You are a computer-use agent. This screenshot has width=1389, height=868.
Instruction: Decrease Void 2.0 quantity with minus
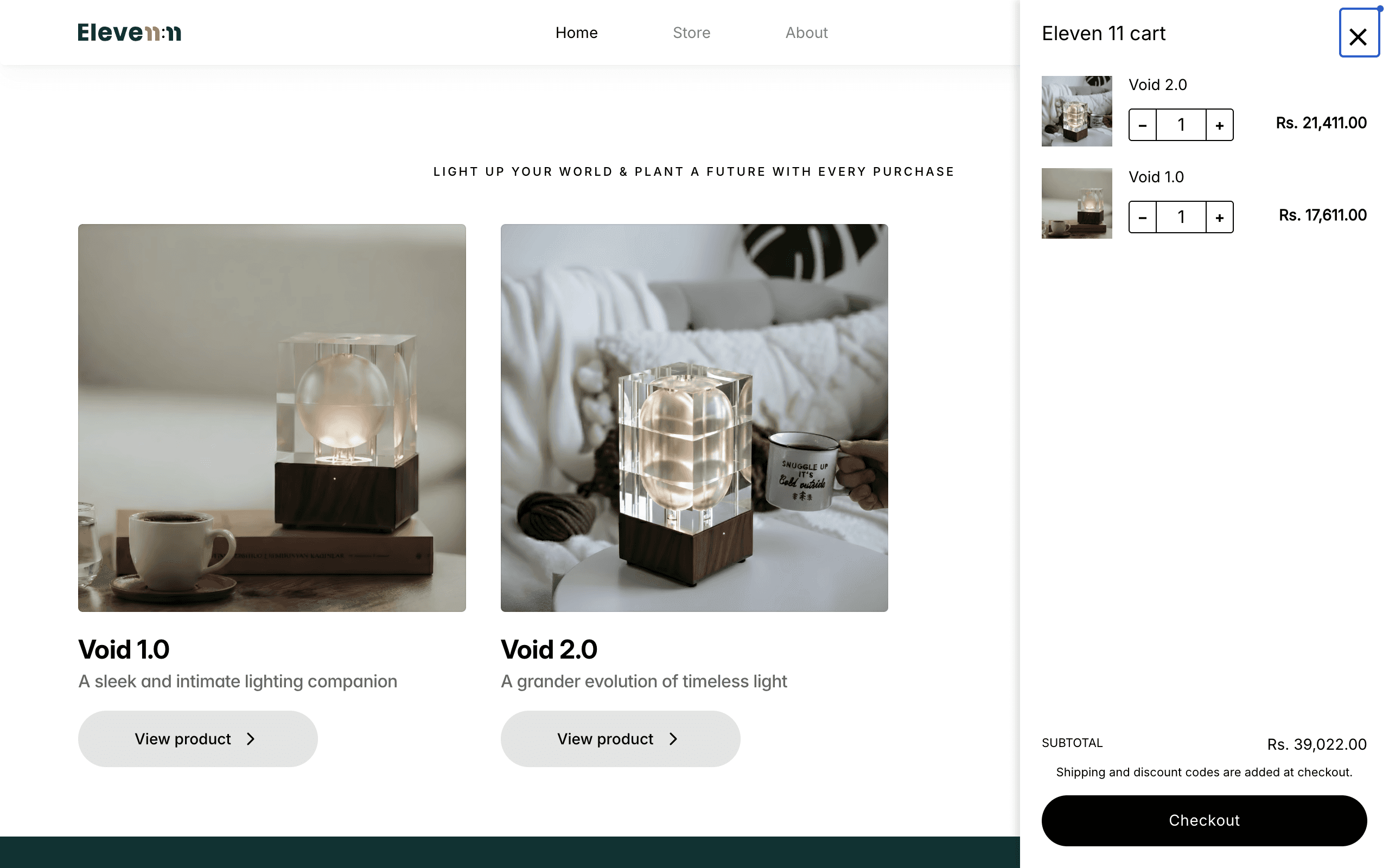pos(1143,125)
